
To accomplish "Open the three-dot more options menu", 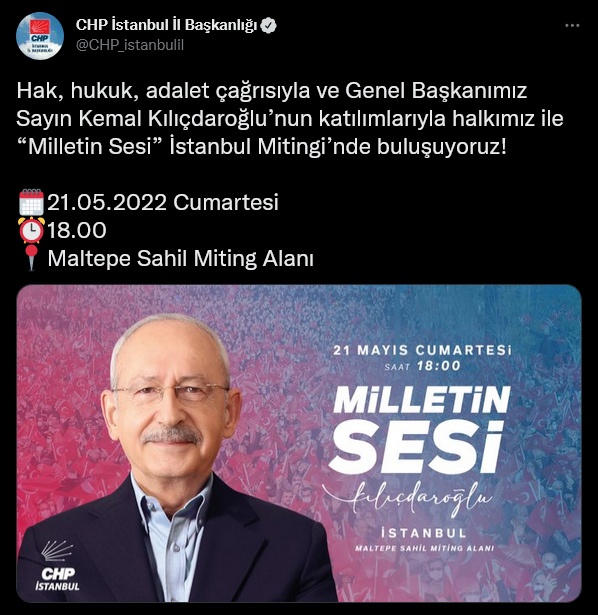I will (x=572, y=25).
